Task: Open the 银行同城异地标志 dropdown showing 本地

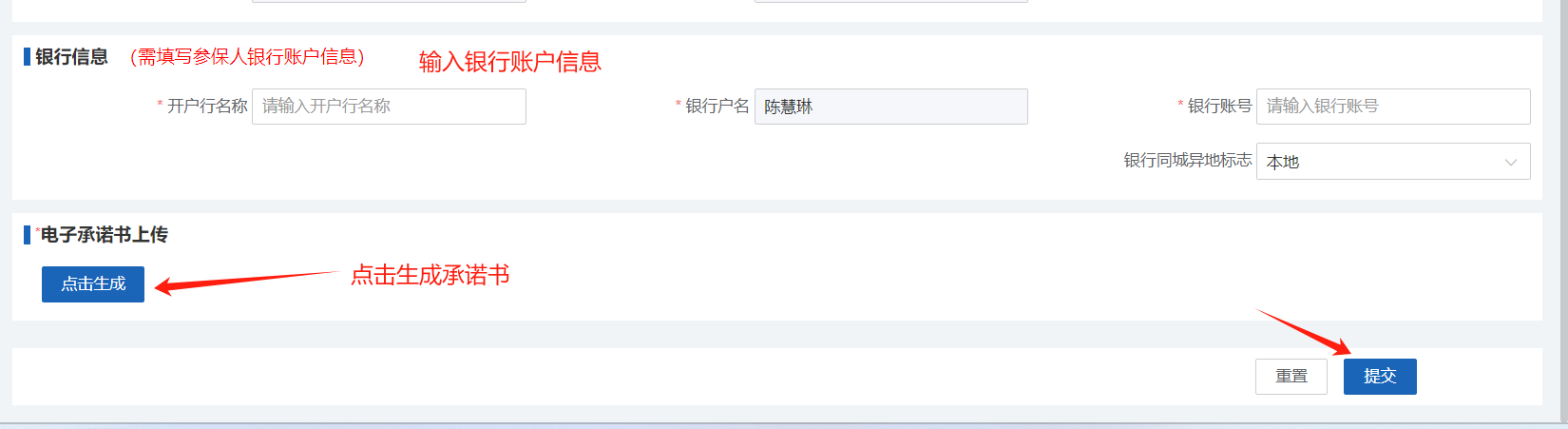Action: pos(1393,162)
